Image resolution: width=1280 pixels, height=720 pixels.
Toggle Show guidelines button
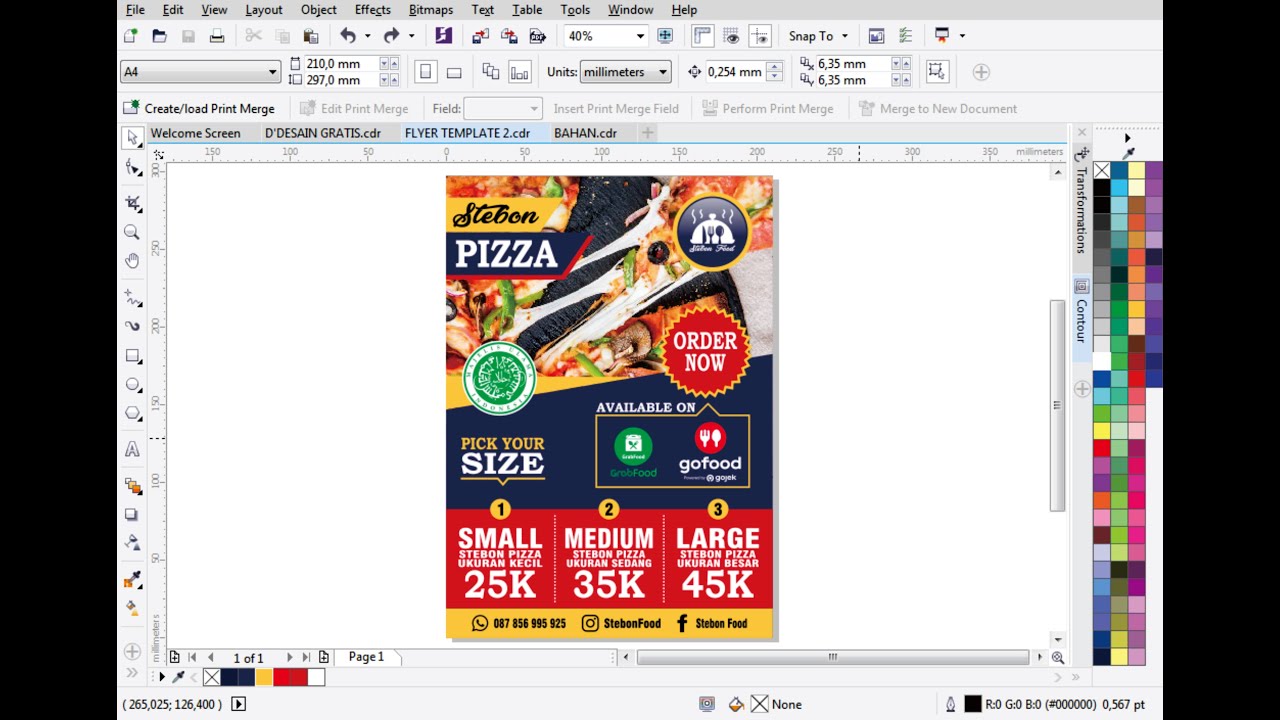[x=760, y=36]
